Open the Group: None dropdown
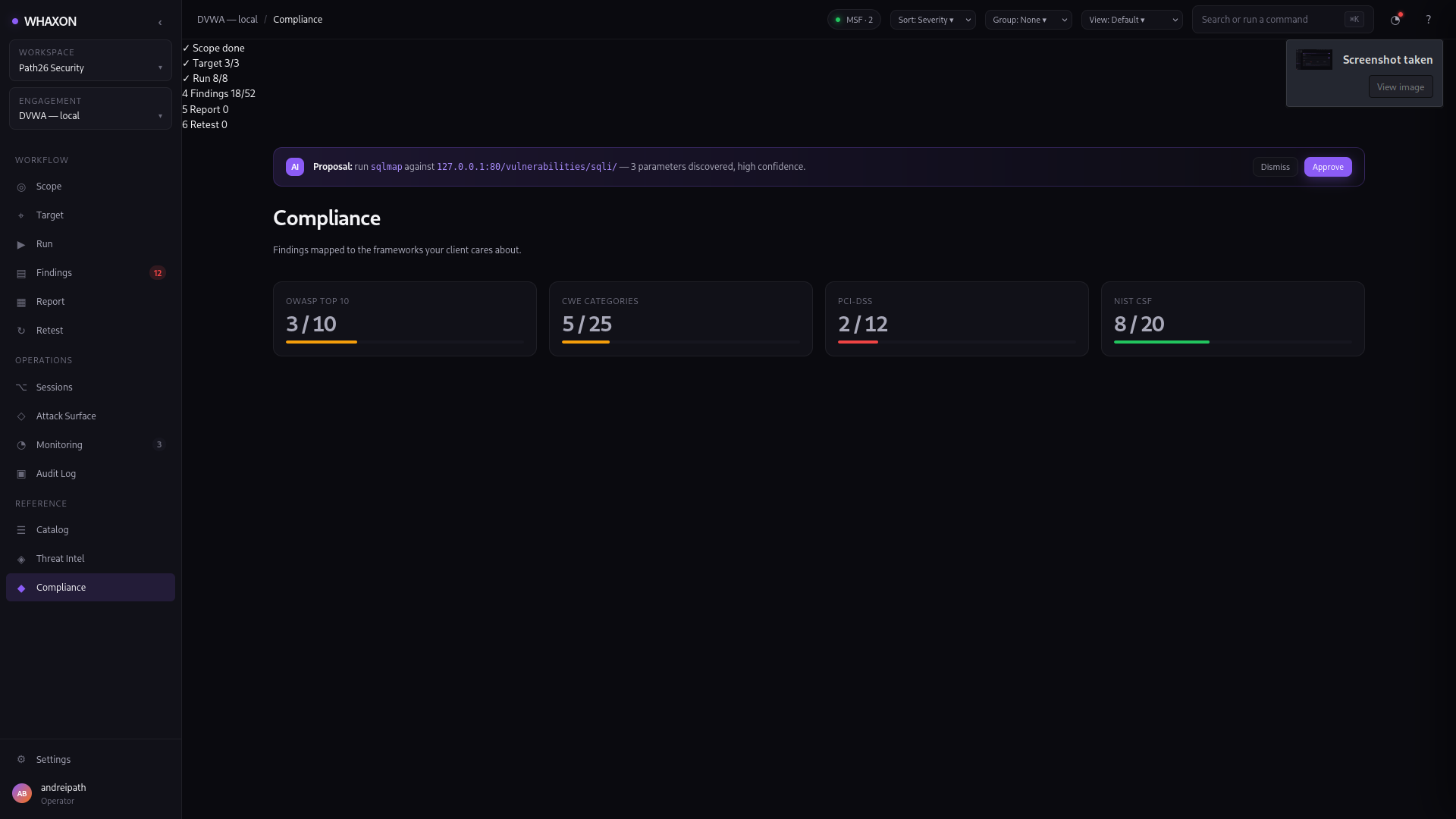The image size is (1456, 819). pos(1028,20)
